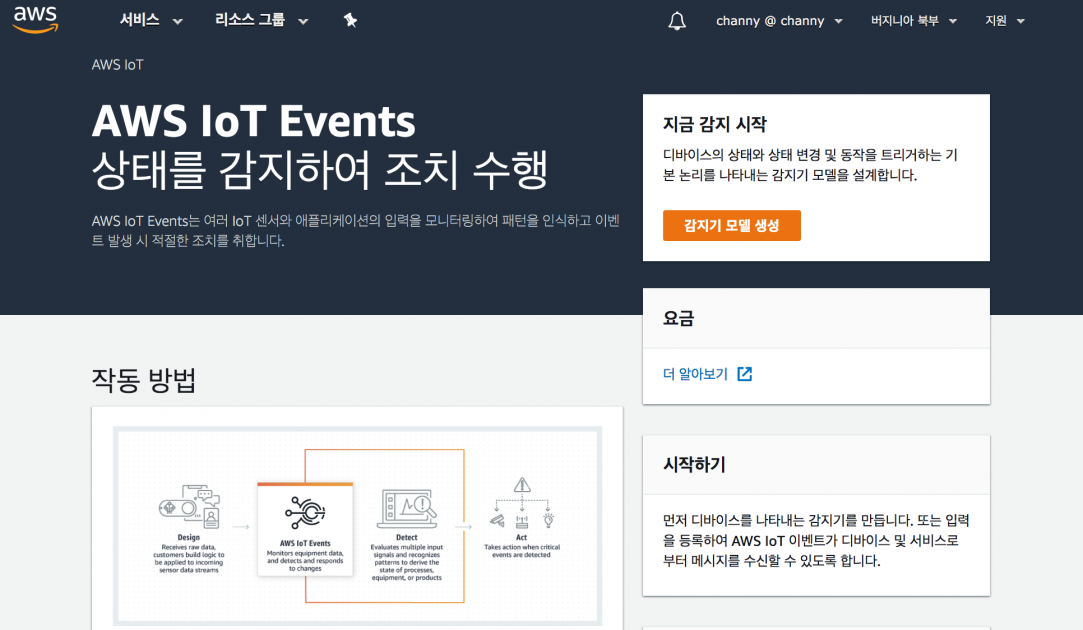Expand the 지원 dropdown
The image size is (1083, 630).
pyautogui.click(x=1003, y=19)
